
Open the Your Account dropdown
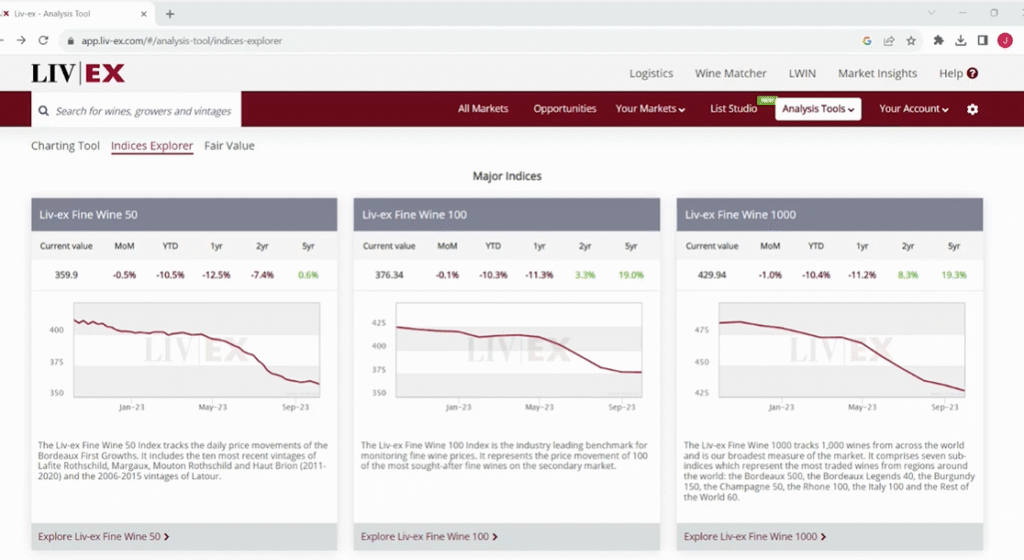point(913,109)
